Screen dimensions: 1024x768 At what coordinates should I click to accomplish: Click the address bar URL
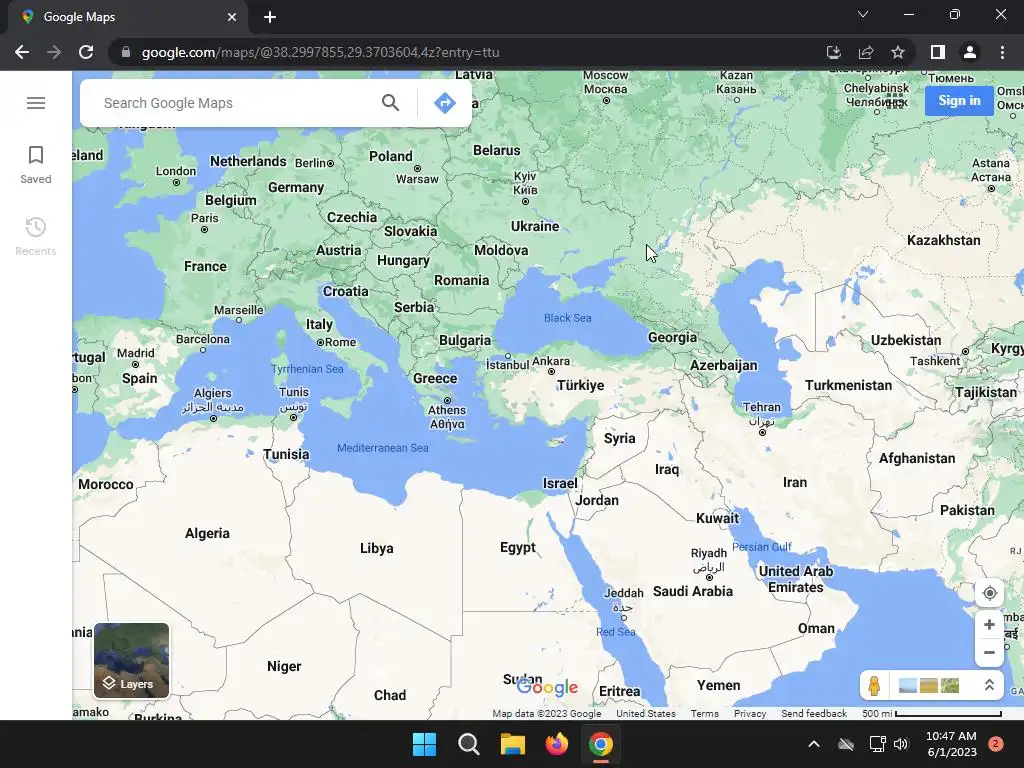[x=320, y=52]
